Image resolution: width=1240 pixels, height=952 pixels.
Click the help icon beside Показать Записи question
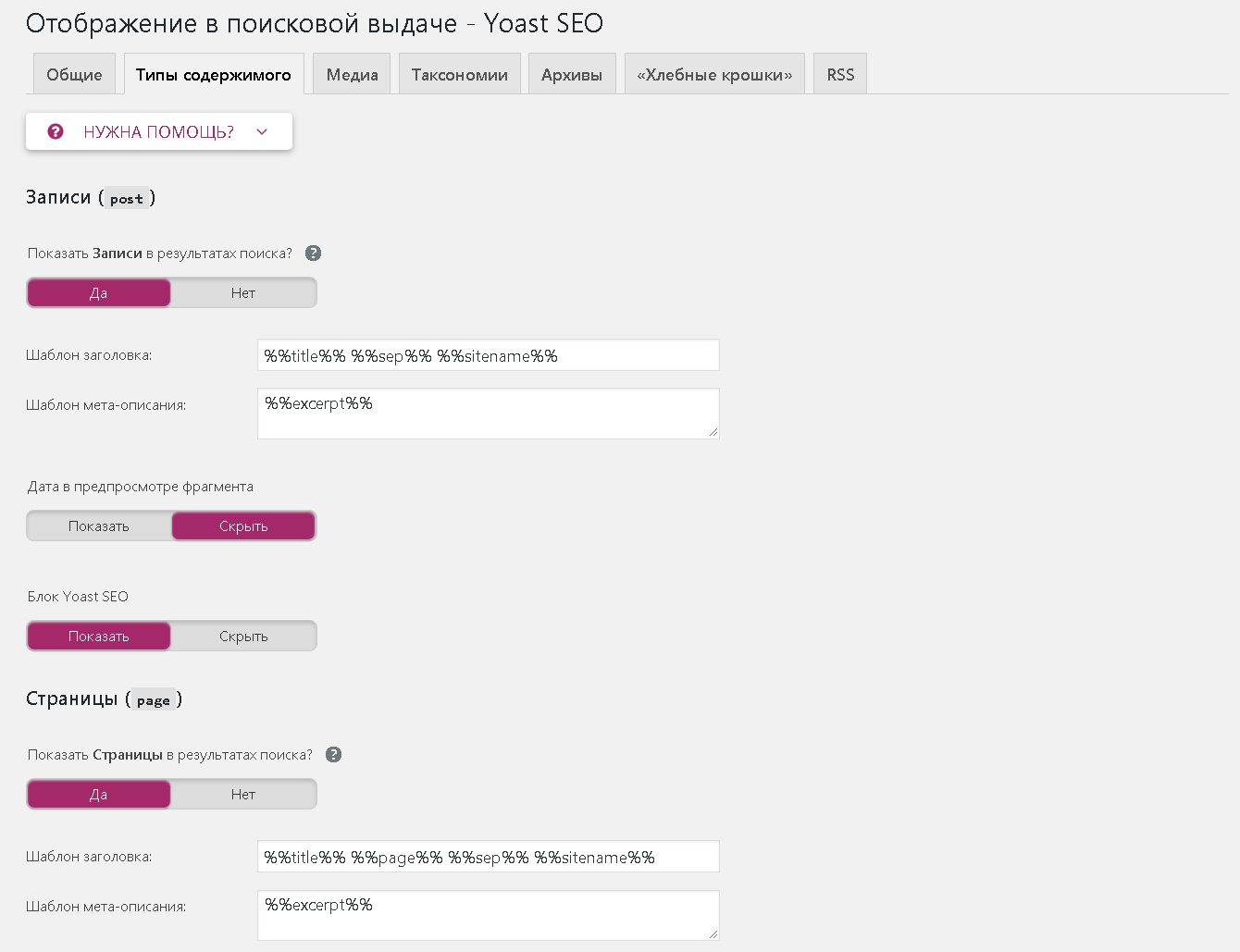click(x=314, y=253)
